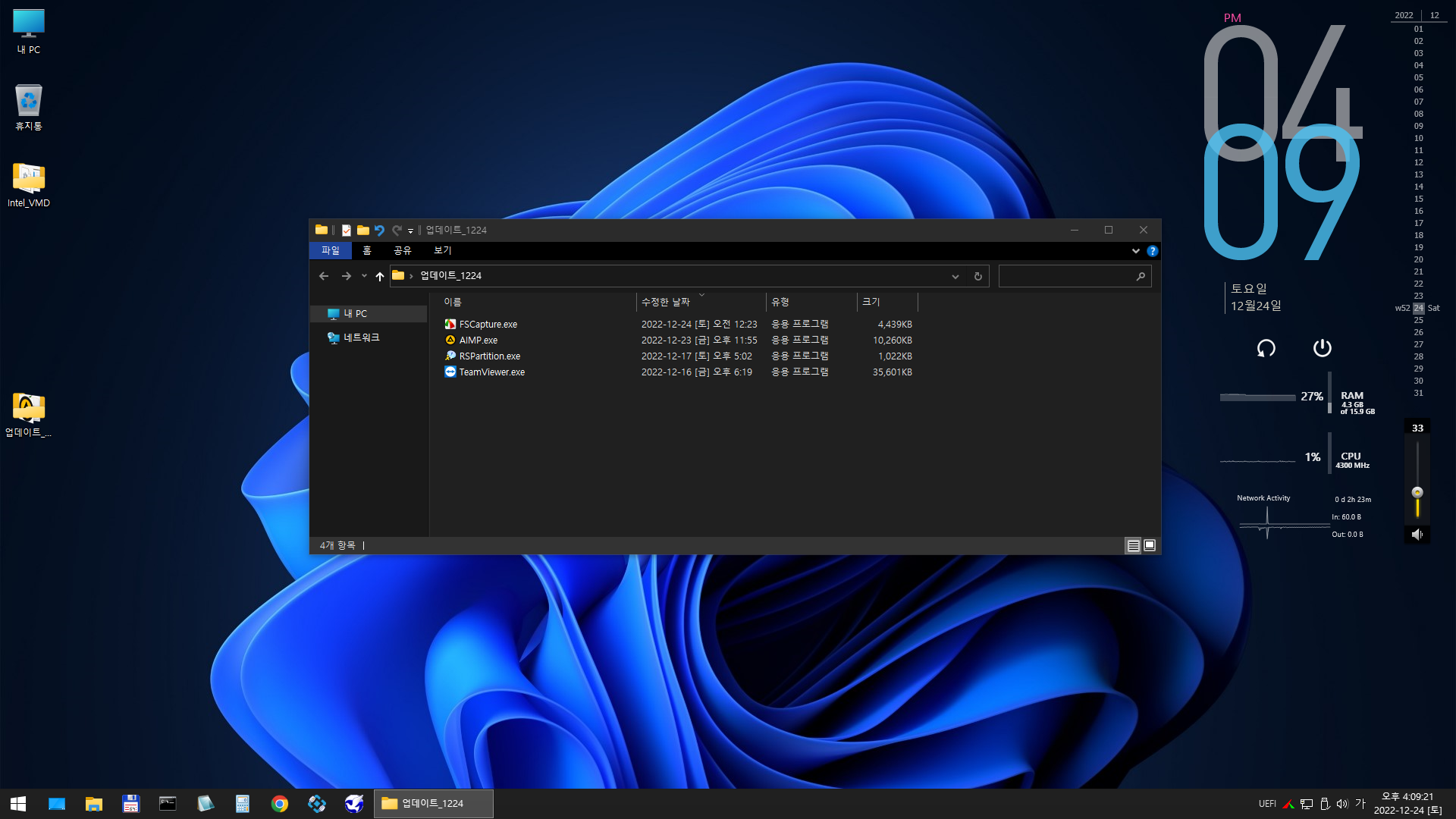
Task: Expand the address bar history dropdown
Action: (x=955, y=277)
